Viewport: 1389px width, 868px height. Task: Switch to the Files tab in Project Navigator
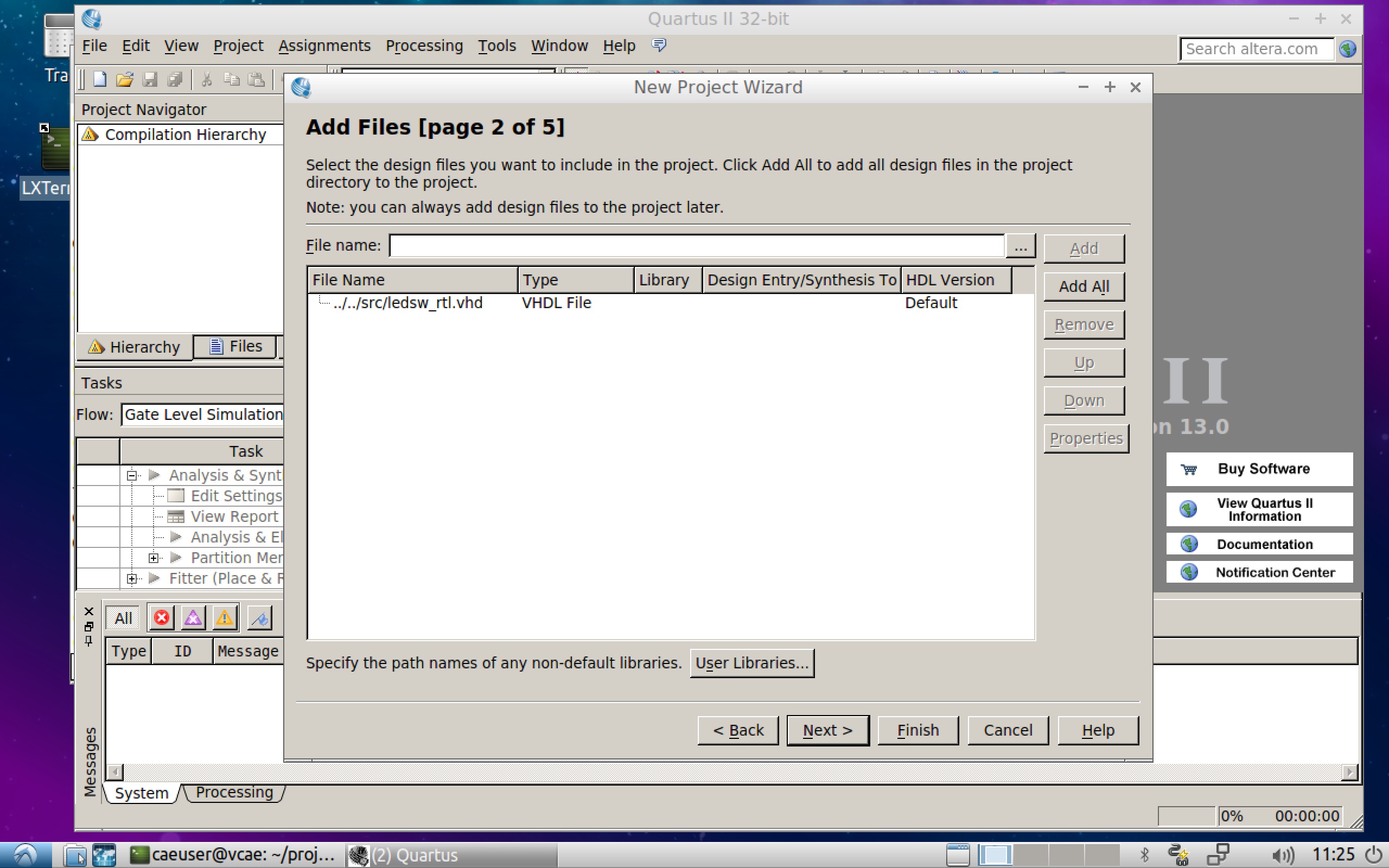coord(235,347)
